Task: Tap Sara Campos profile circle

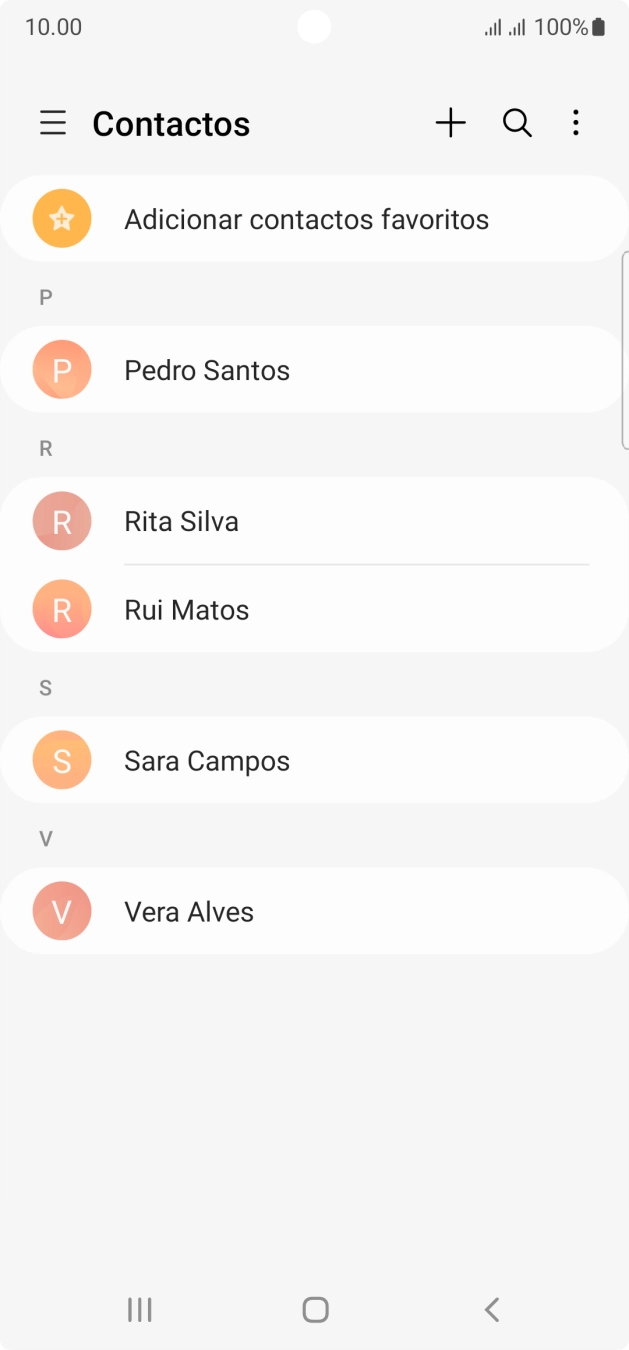Action: (x=61, y=760)
